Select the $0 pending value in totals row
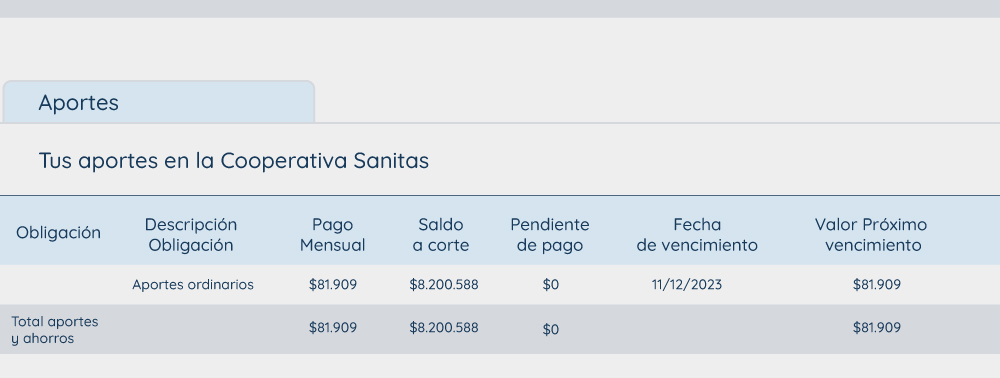Screen dimensions: 1000x378 click(551, 330)
